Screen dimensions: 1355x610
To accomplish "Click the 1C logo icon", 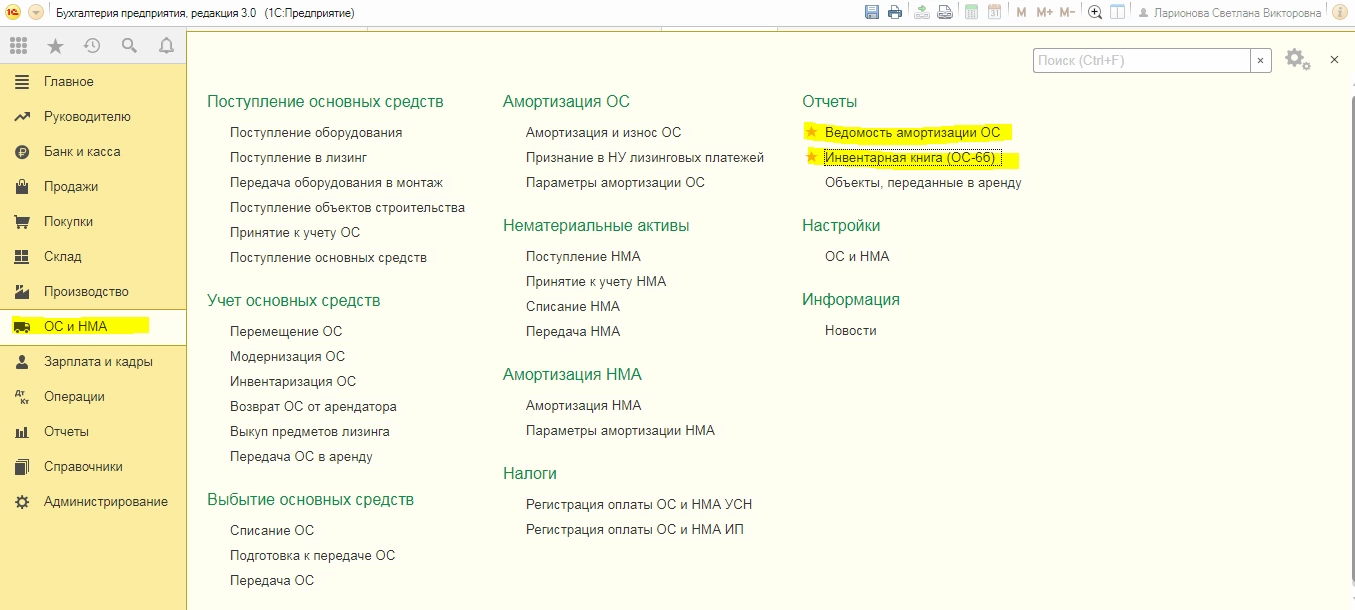I will (14, 12).
